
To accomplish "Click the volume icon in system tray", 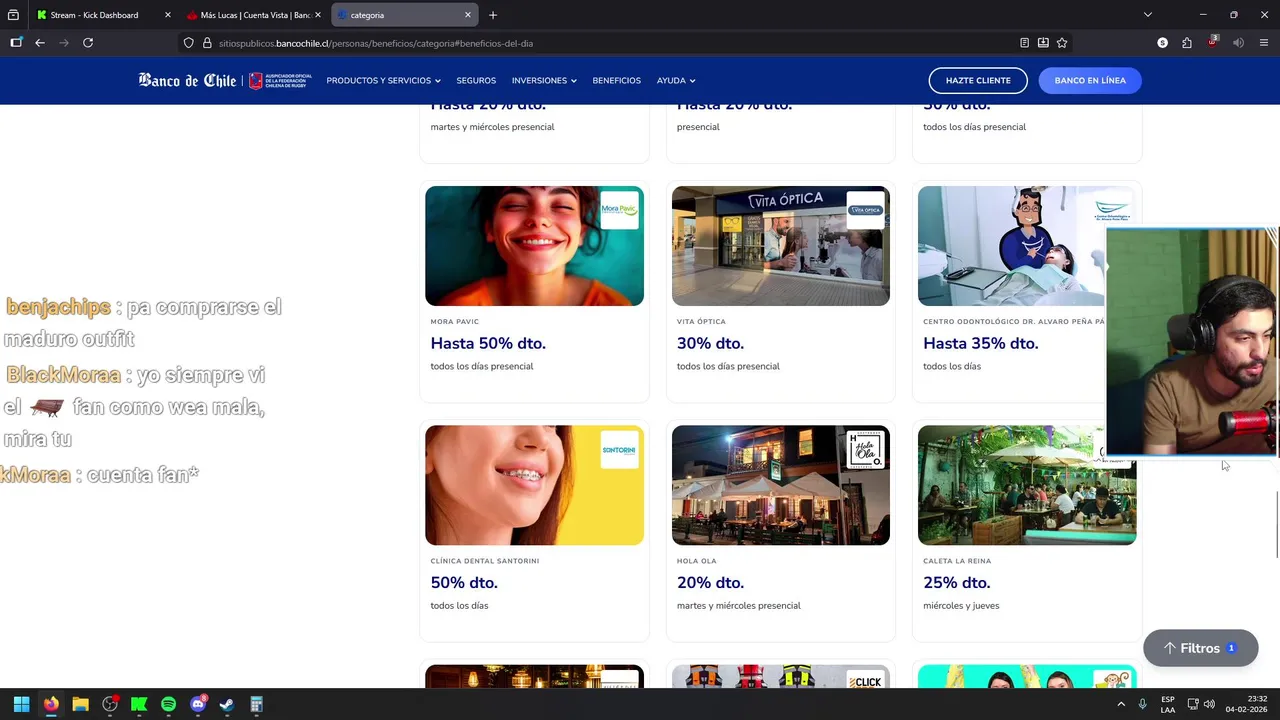I will [1209, 704].
